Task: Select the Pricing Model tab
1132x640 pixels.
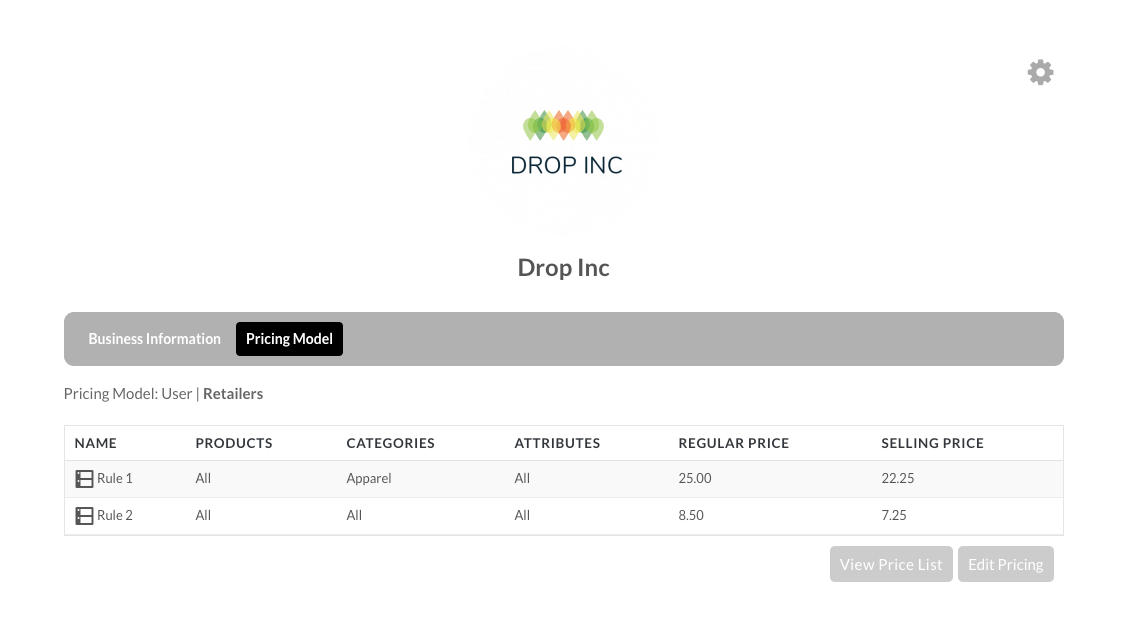Action: (x=289, y=339)
